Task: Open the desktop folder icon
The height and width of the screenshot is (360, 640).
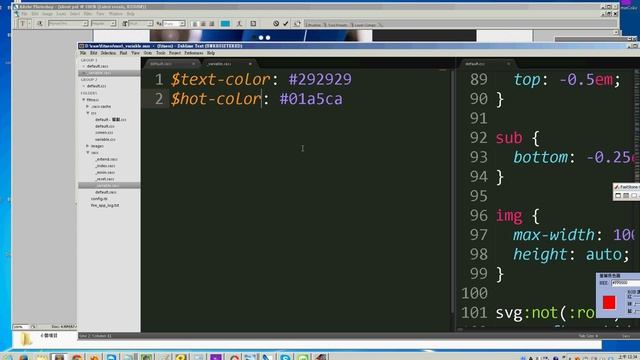Action: coord(25,339)
